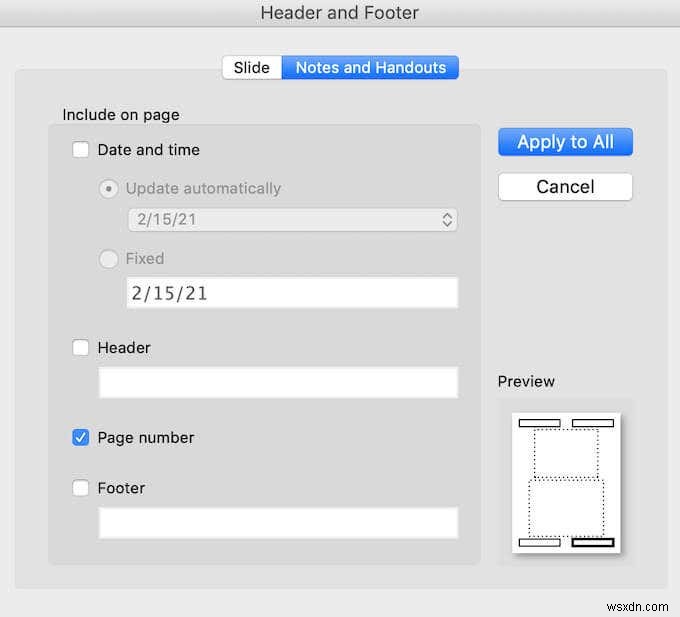The height and width of the screenshot is (617, 680).
Task: Click the Include on page label
Action: (121, 115)
